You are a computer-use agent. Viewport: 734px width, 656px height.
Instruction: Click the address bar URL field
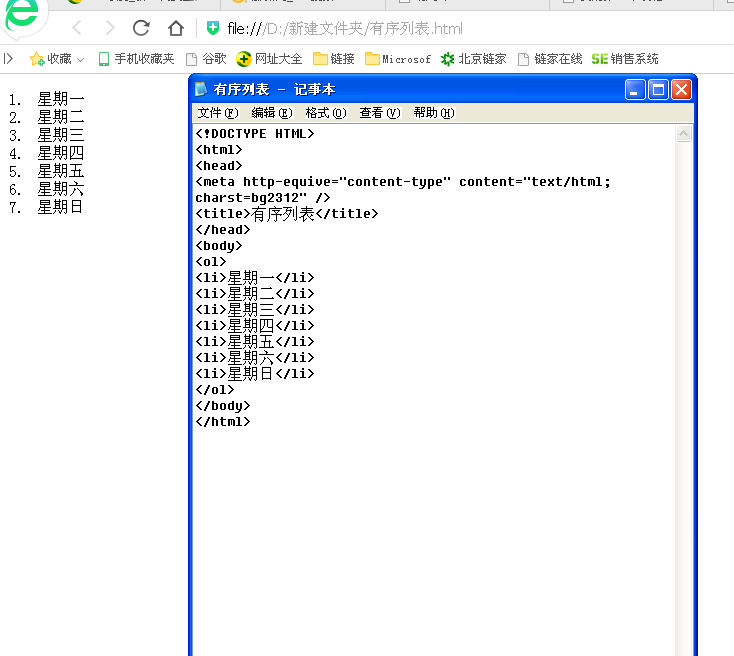click(x=345, y=29)
